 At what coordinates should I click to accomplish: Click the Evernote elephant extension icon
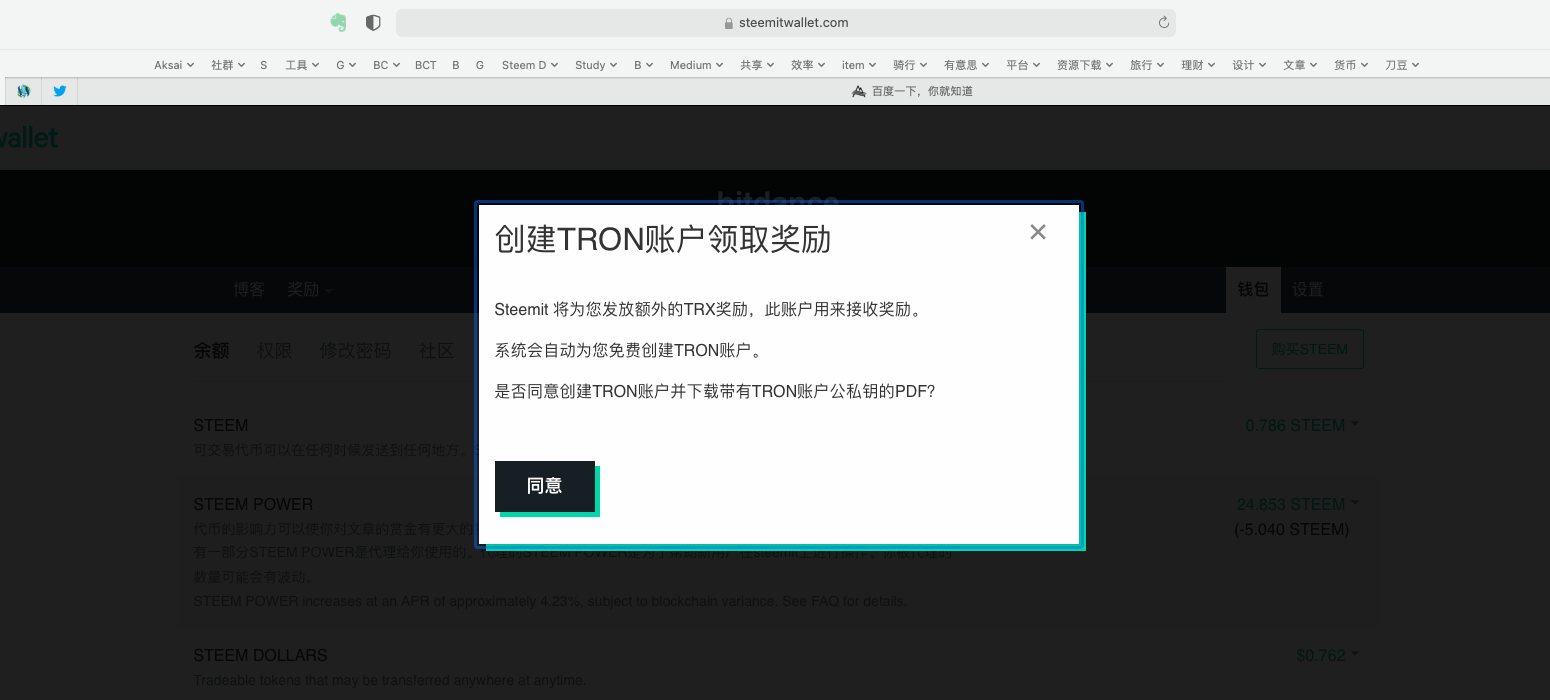[x=339, y=22]
